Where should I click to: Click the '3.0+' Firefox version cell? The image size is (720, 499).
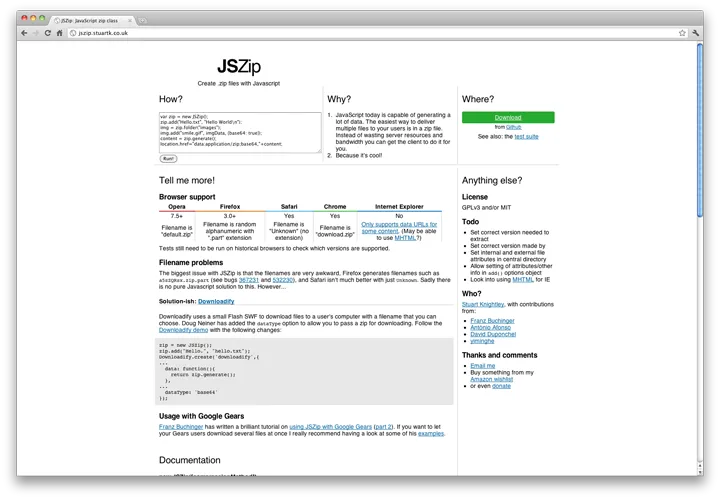click(230, 216)
